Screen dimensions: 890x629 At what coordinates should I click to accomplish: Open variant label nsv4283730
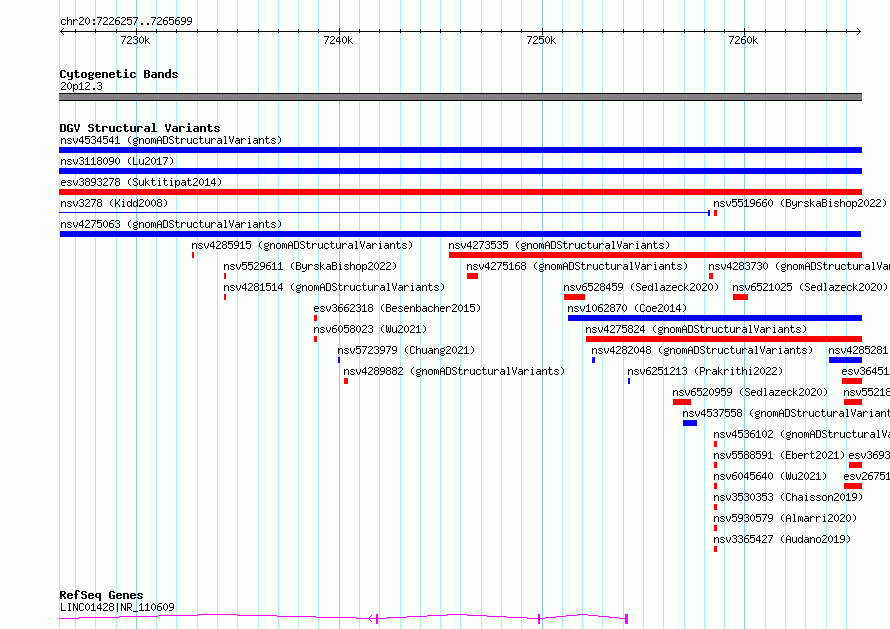click(799, 266)
